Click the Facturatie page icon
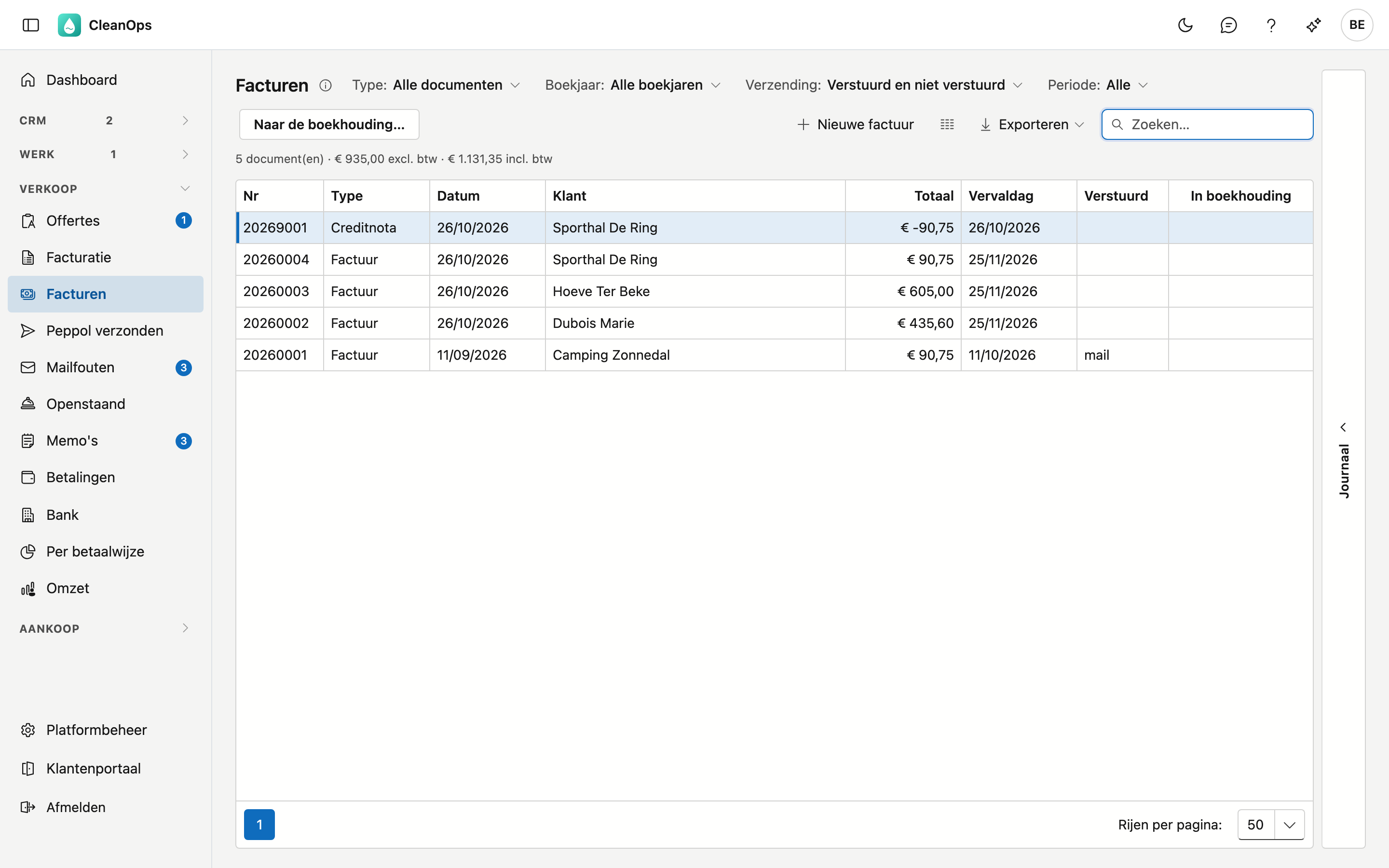The height and width of the screenshot is (868, 1389). click(28, 257)
